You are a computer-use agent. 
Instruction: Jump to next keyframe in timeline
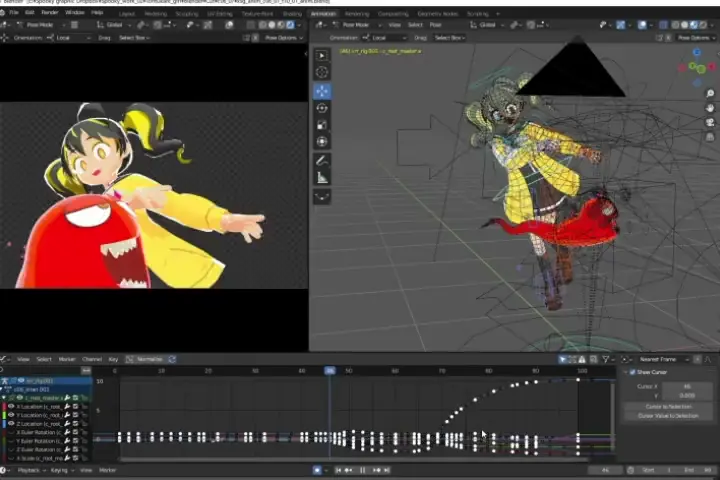(377, 470)
